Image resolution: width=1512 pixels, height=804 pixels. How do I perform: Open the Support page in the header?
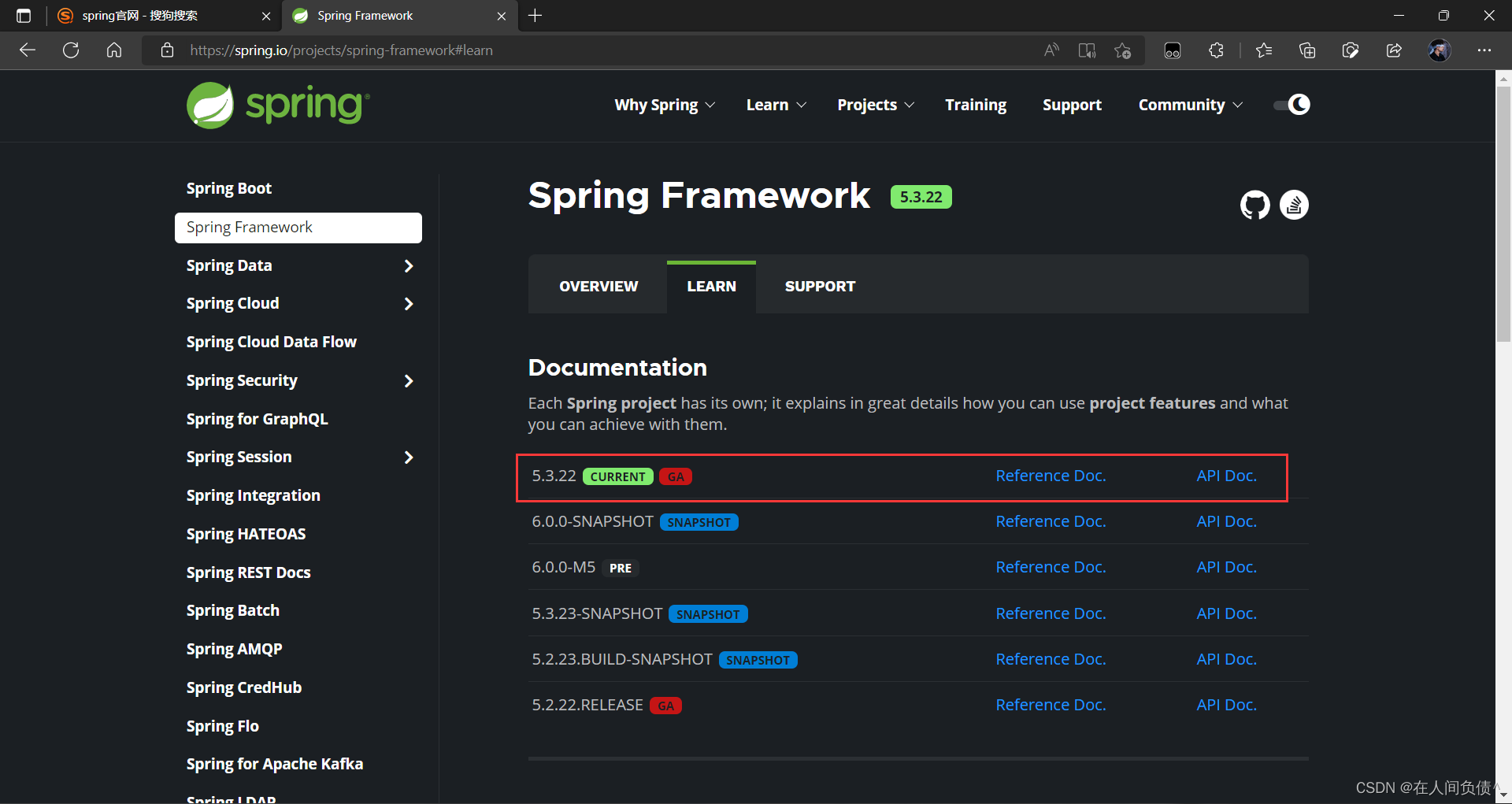coord(1072,105)
